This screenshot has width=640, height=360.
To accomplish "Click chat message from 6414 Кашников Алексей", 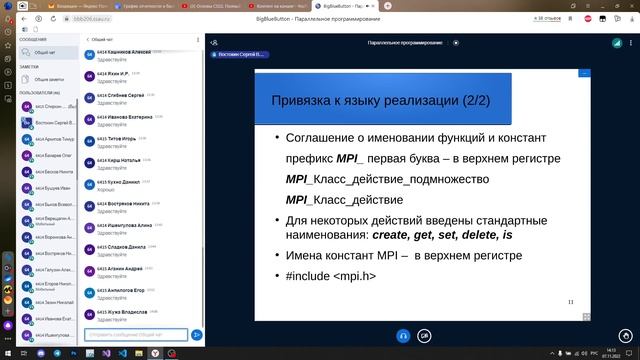I will 142,56.
